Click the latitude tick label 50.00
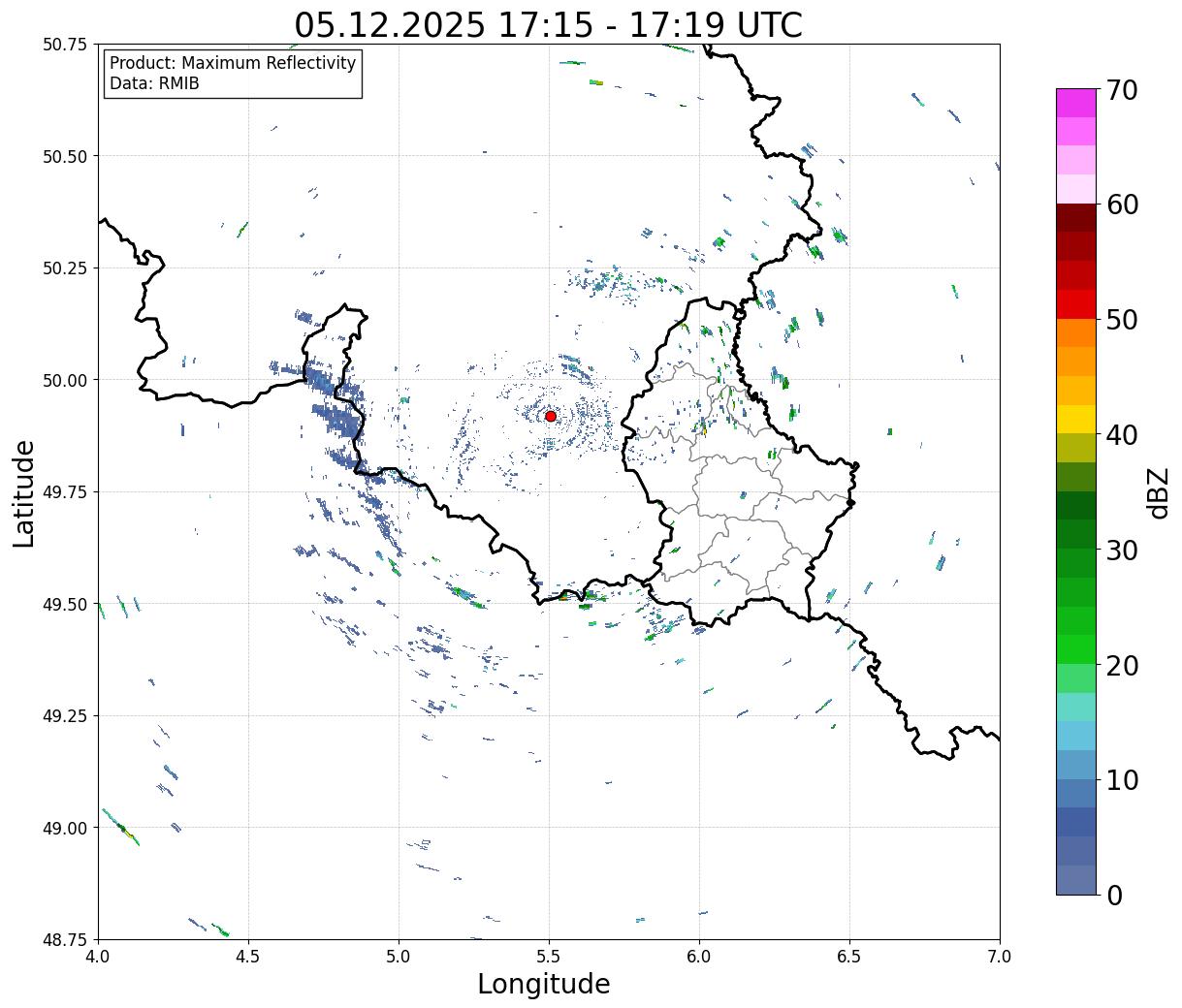Screen dimensions: 1182x1008 pyautogui.click(x=65, y=380)
